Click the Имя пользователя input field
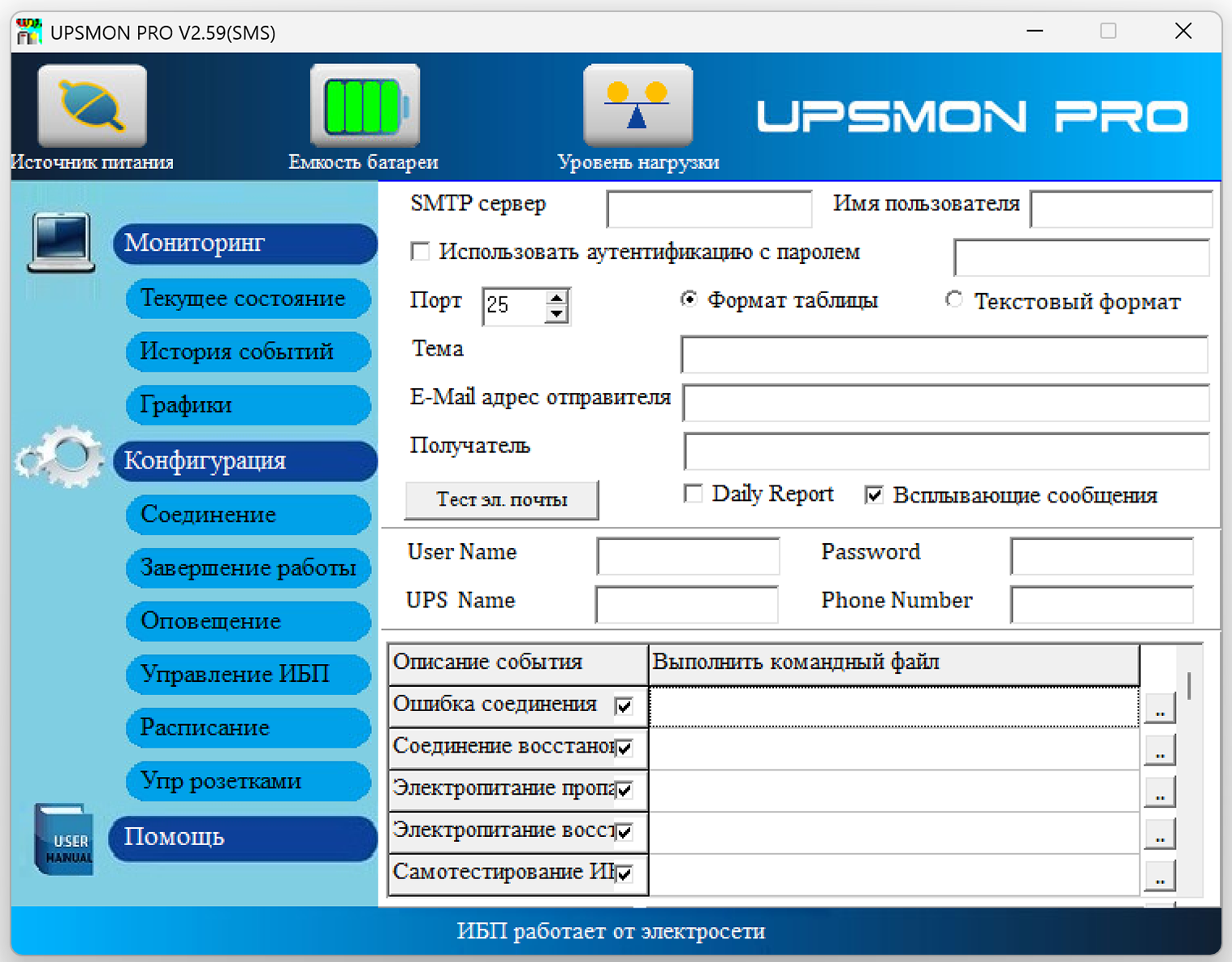 [x=1122, y=209]
